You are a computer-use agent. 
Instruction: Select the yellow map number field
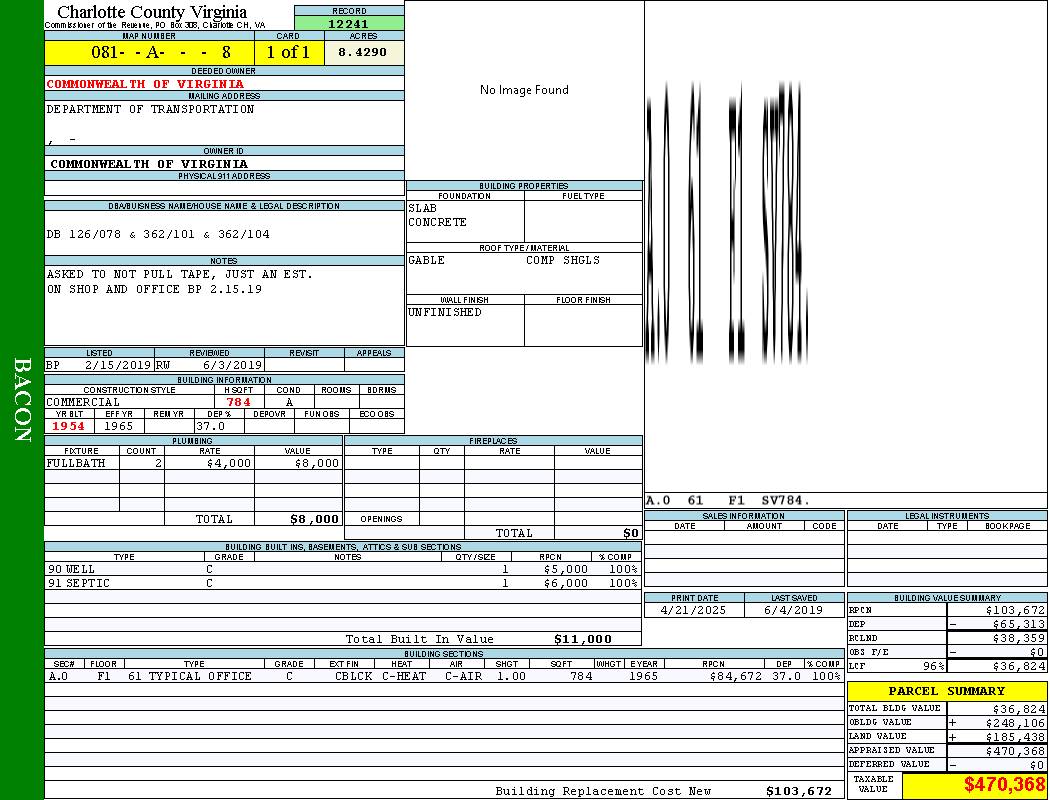(x=149, y=52)
